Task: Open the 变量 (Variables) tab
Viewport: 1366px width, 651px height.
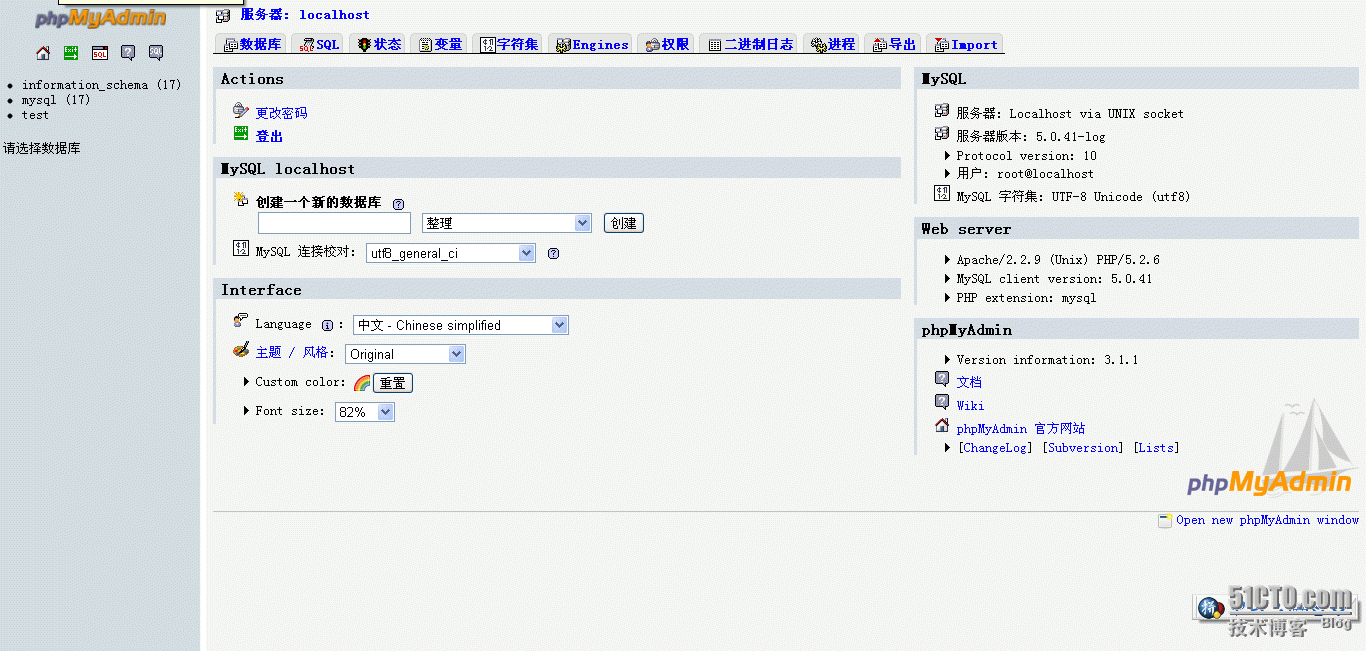Action: (440, 44)
